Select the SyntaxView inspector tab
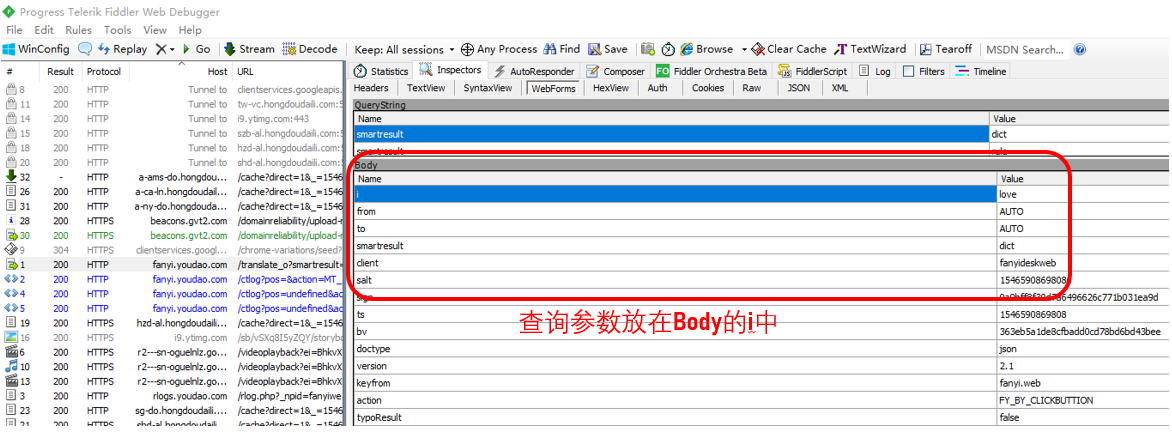This screenshot has width=1172, height=432. 487,87
